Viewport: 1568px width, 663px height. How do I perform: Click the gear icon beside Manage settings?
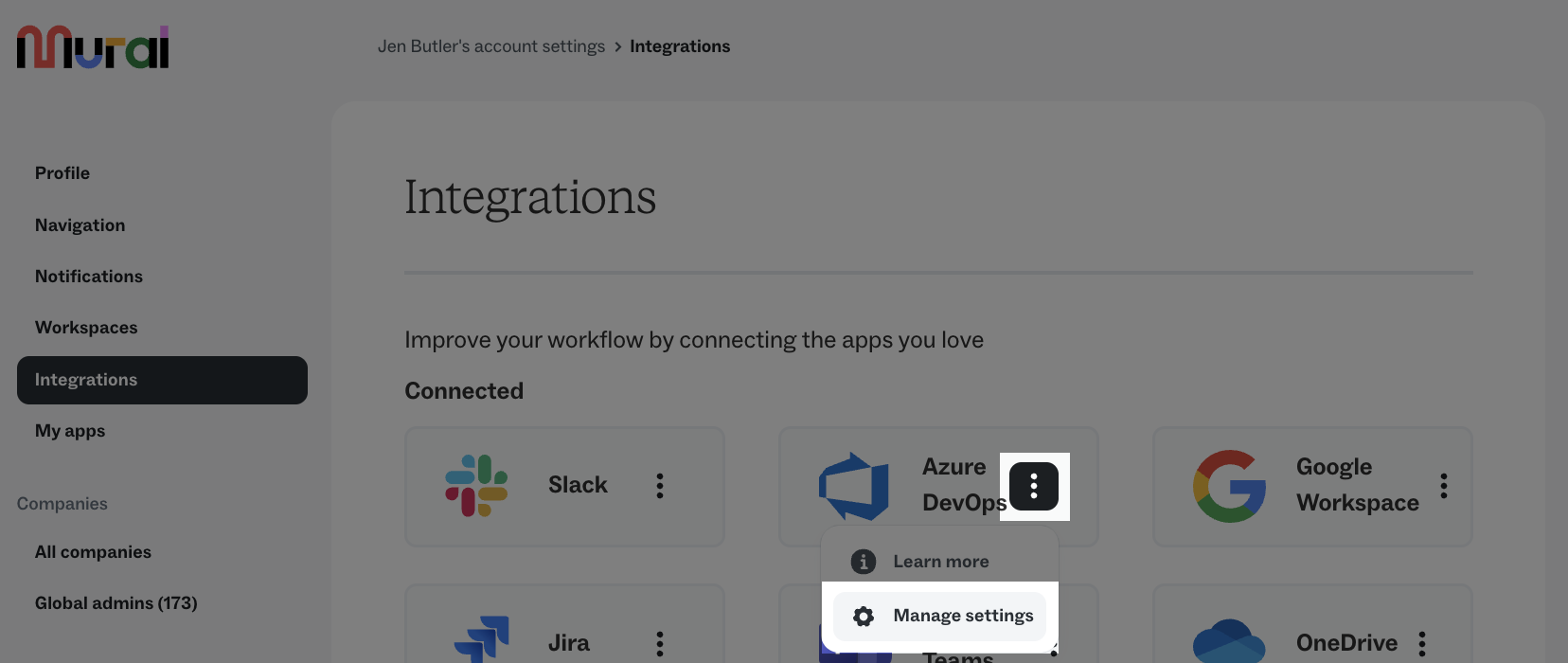864,617
